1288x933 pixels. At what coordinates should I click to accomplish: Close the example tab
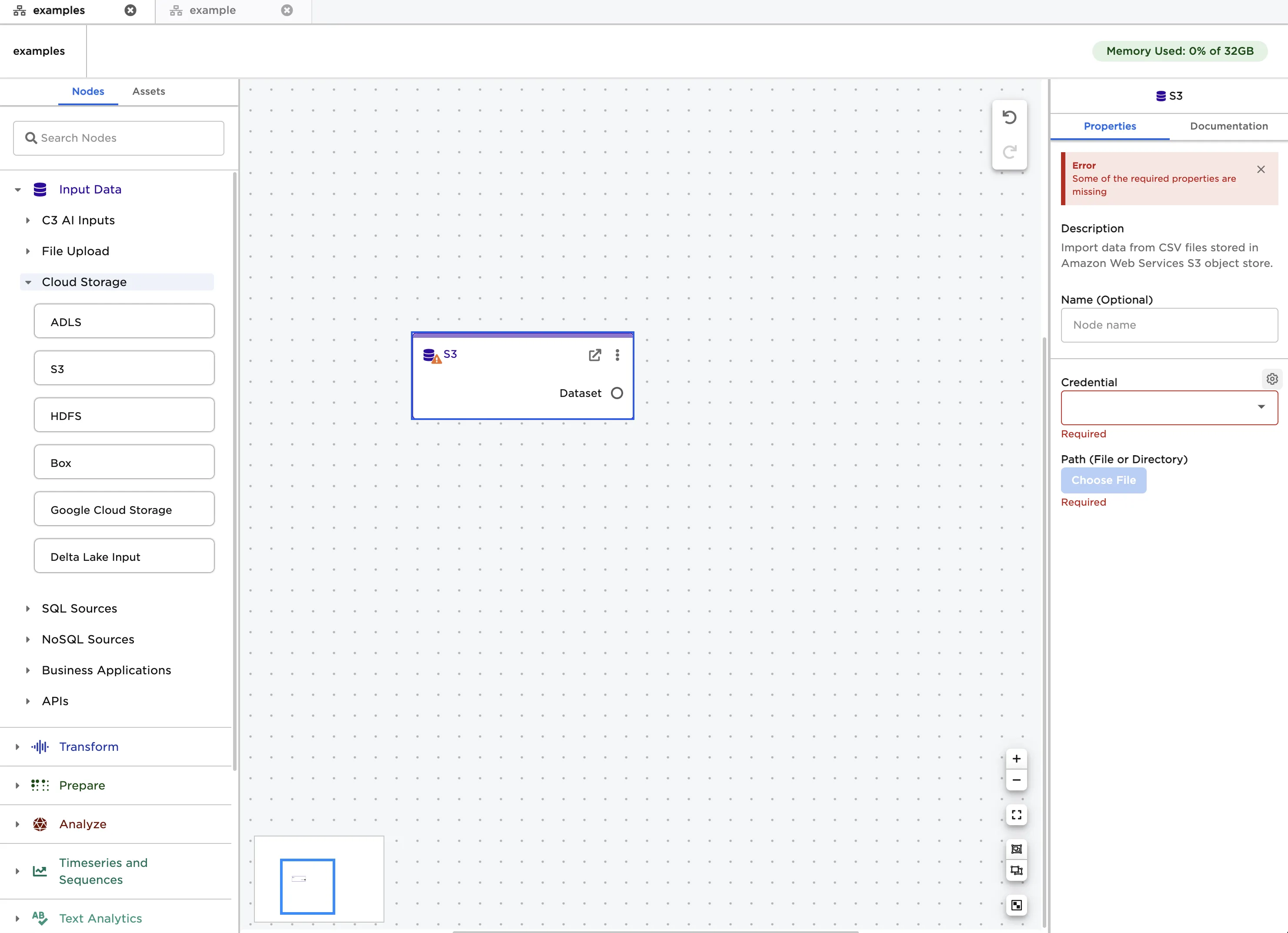[x=287, y=10]
